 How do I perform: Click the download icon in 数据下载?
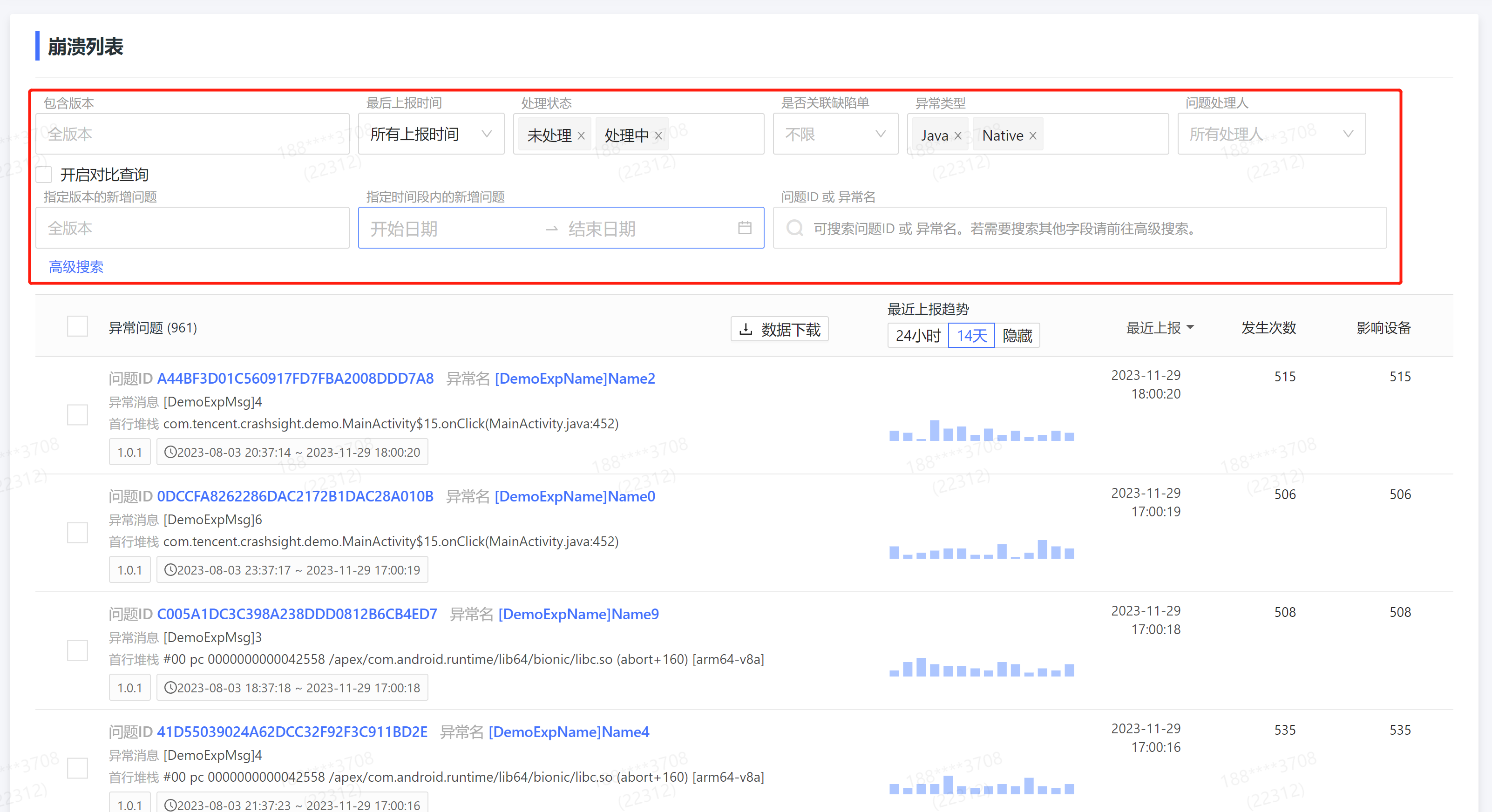(x=746, y=329)
